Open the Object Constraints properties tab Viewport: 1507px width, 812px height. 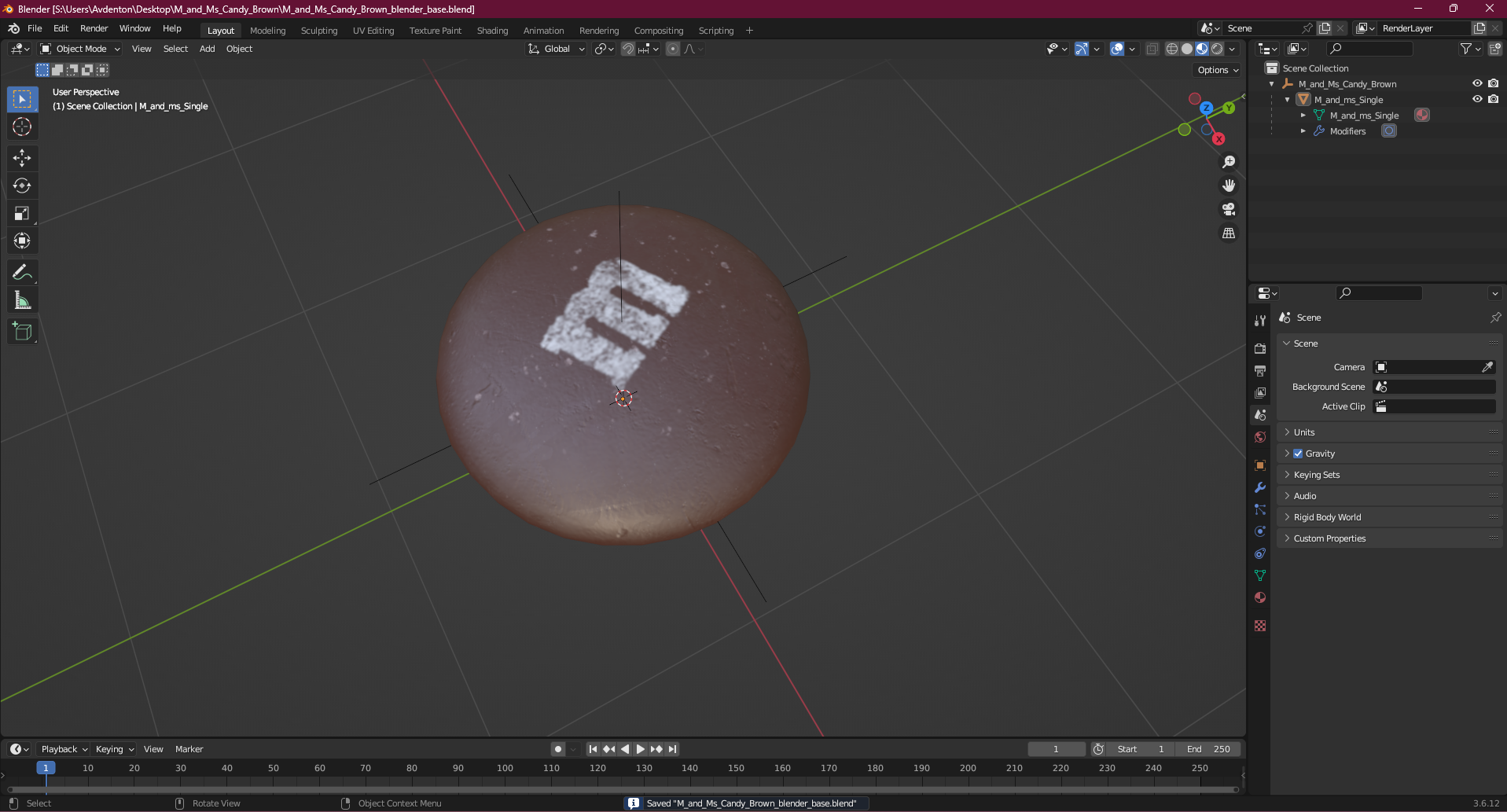(x=1260, y=553)
